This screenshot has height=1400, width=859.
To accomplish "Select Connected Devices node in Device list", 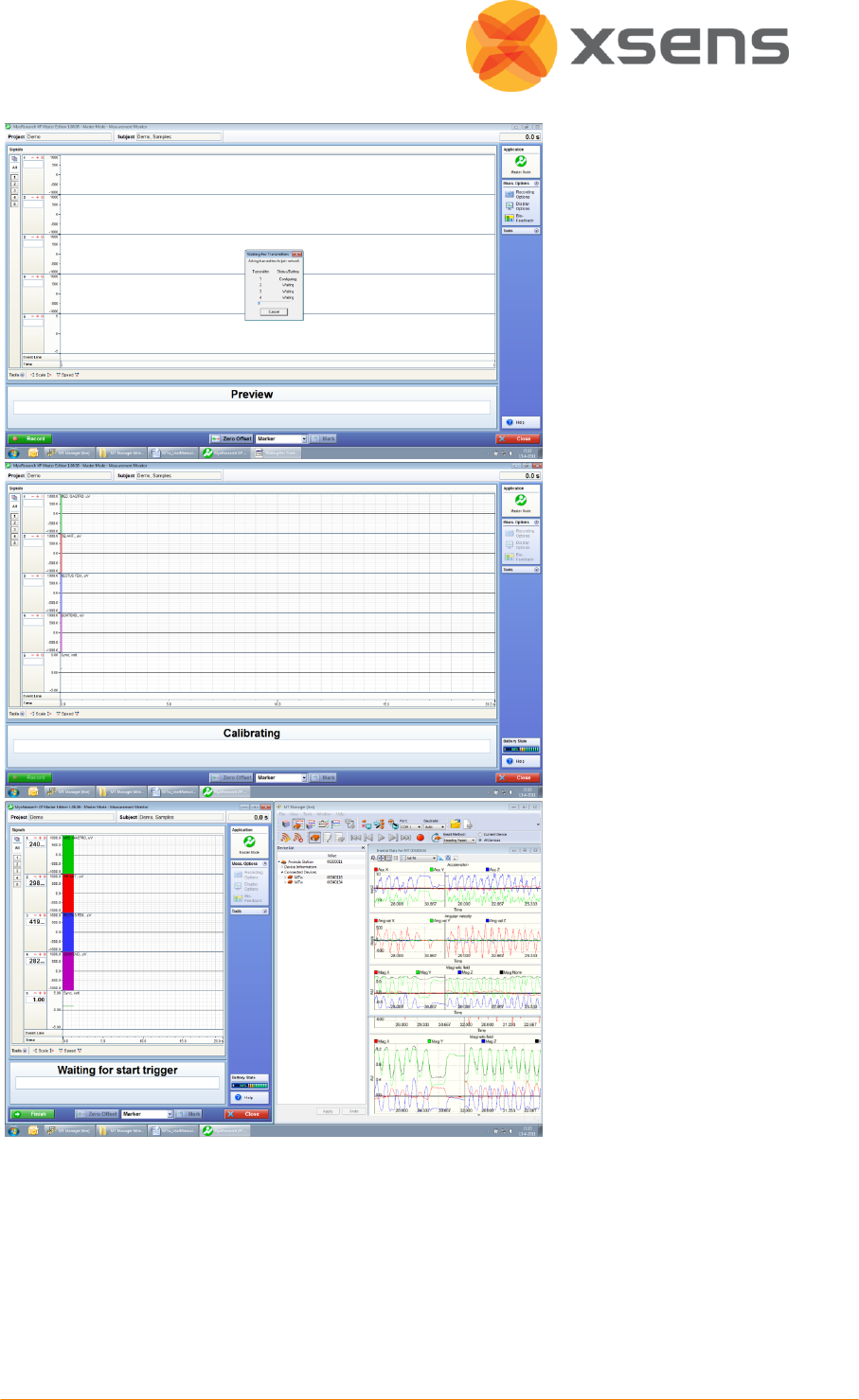I will click(299, 872).
